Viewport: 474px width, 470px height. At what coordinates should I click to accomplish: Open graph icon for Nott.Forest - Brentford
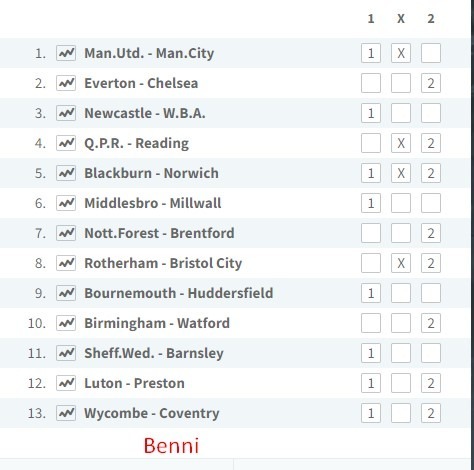[x=66, y=233]
